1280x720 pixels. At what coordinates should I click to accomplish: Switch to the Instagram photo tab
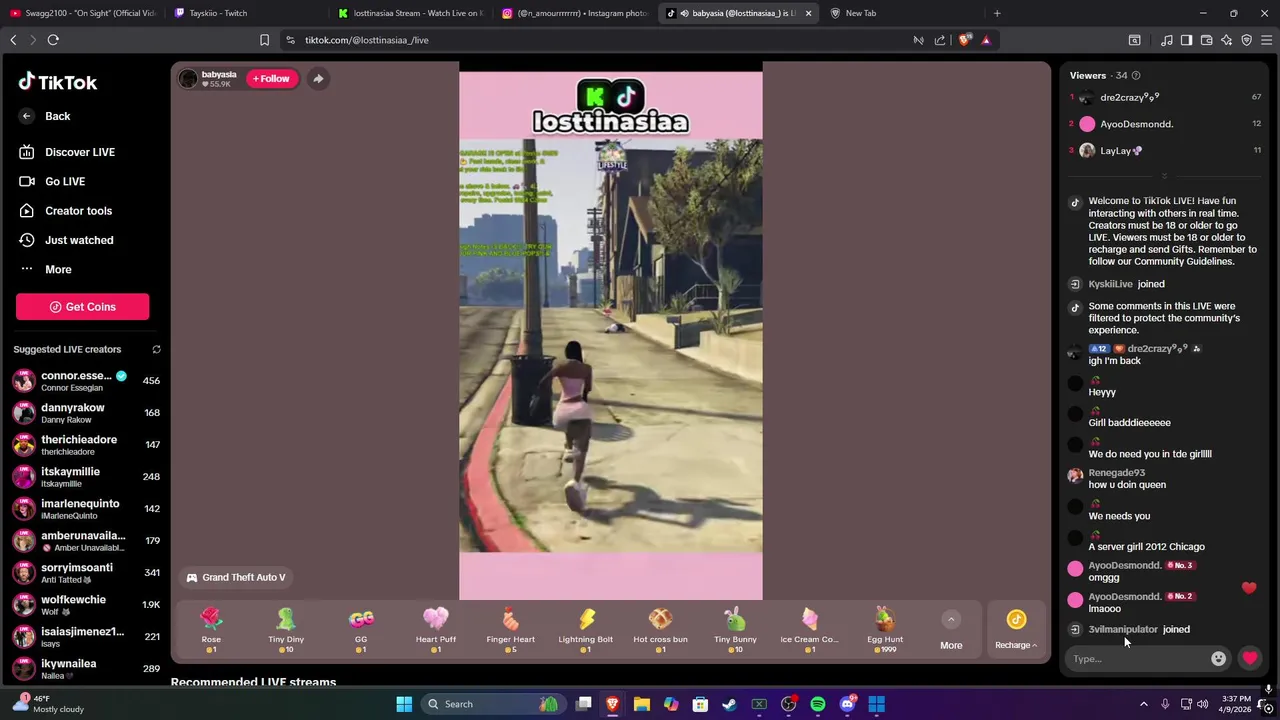[574, 13]
